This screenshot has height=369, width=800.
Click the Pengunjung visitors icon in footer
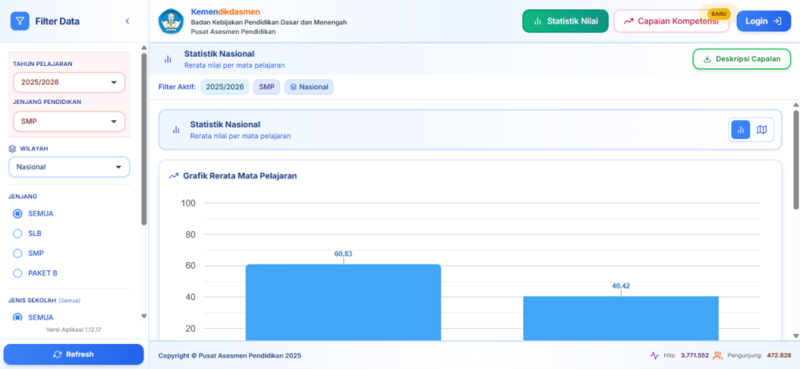718,355
